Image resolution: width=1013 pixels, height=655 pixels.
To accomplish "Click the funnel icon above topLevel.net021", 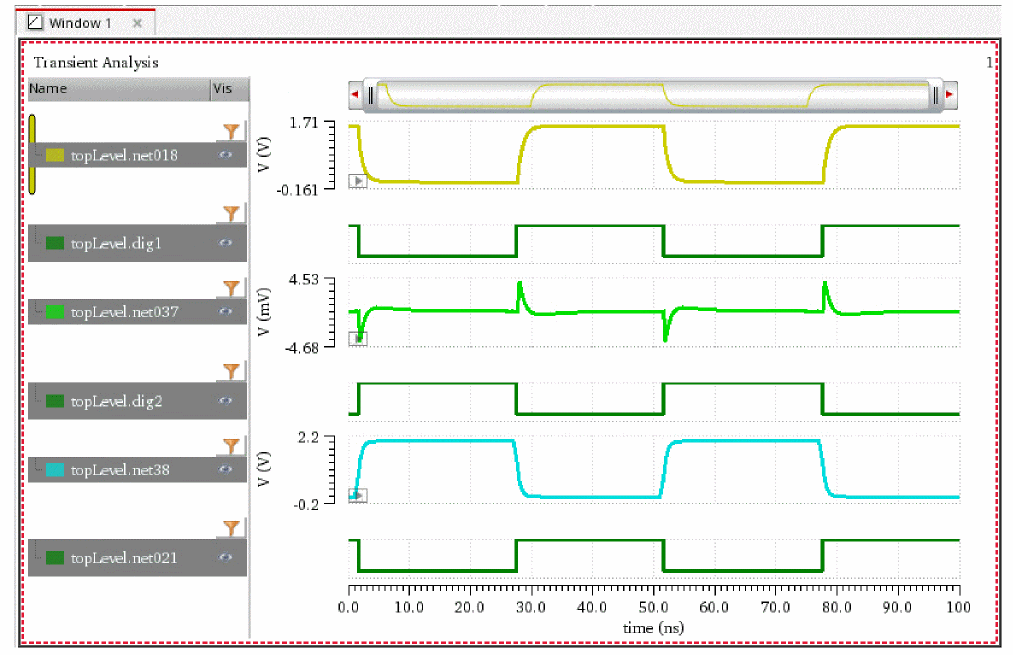I will coord(231,528).
